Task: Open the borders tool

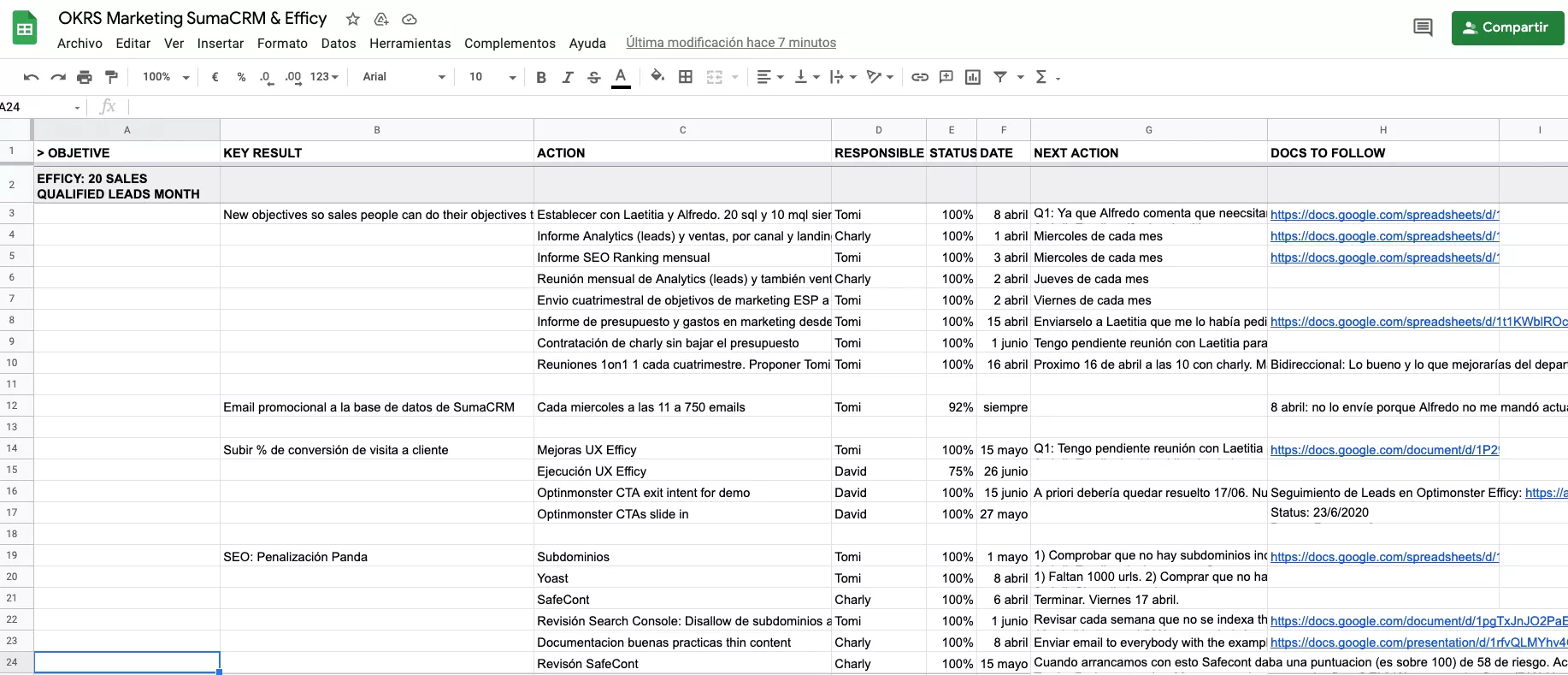Action: pos(686,77)
